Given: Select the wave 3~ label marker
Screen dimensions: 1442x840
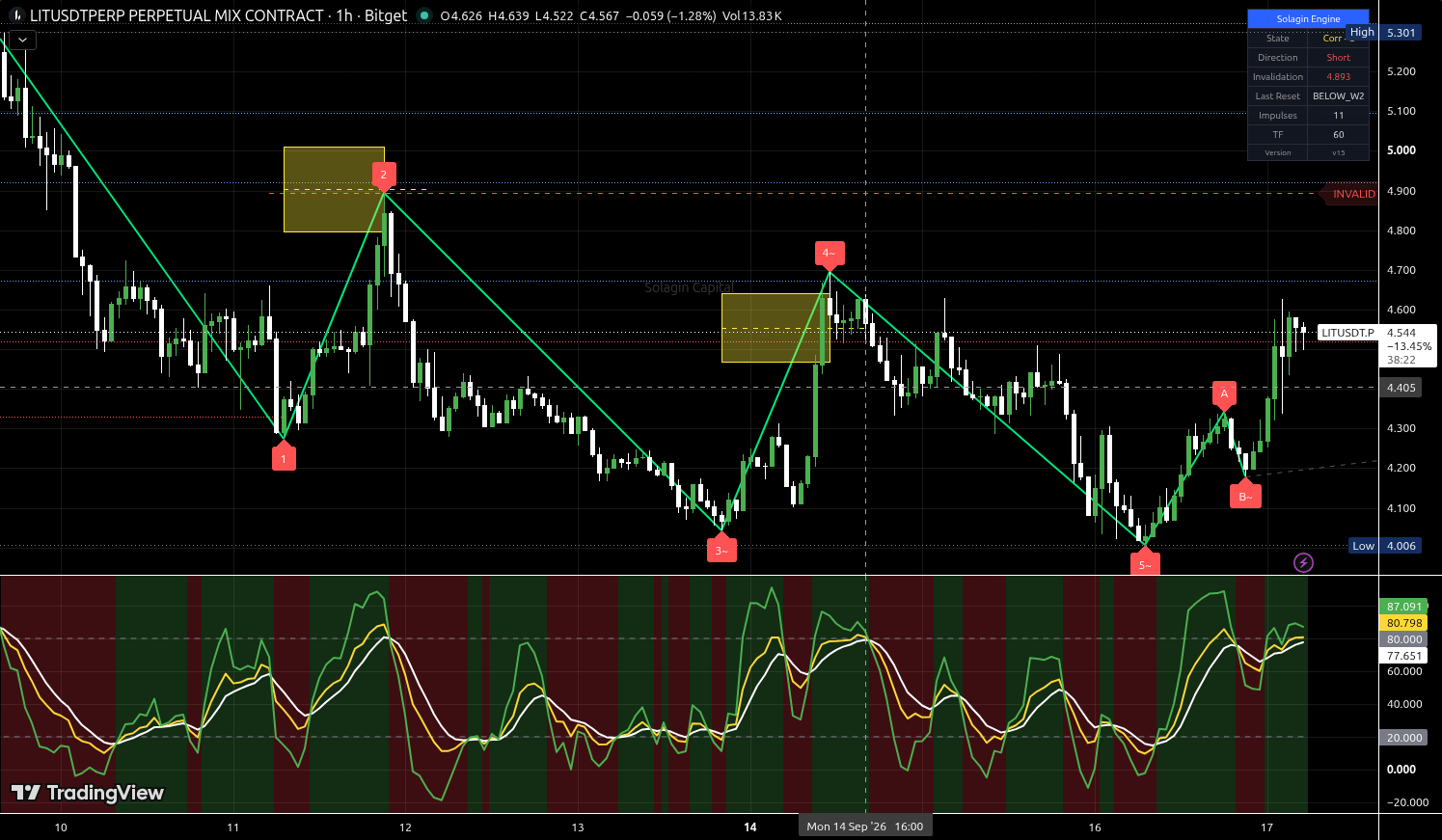Looking at the screenshot, I should pyautogui.click(x=721, y=550).
